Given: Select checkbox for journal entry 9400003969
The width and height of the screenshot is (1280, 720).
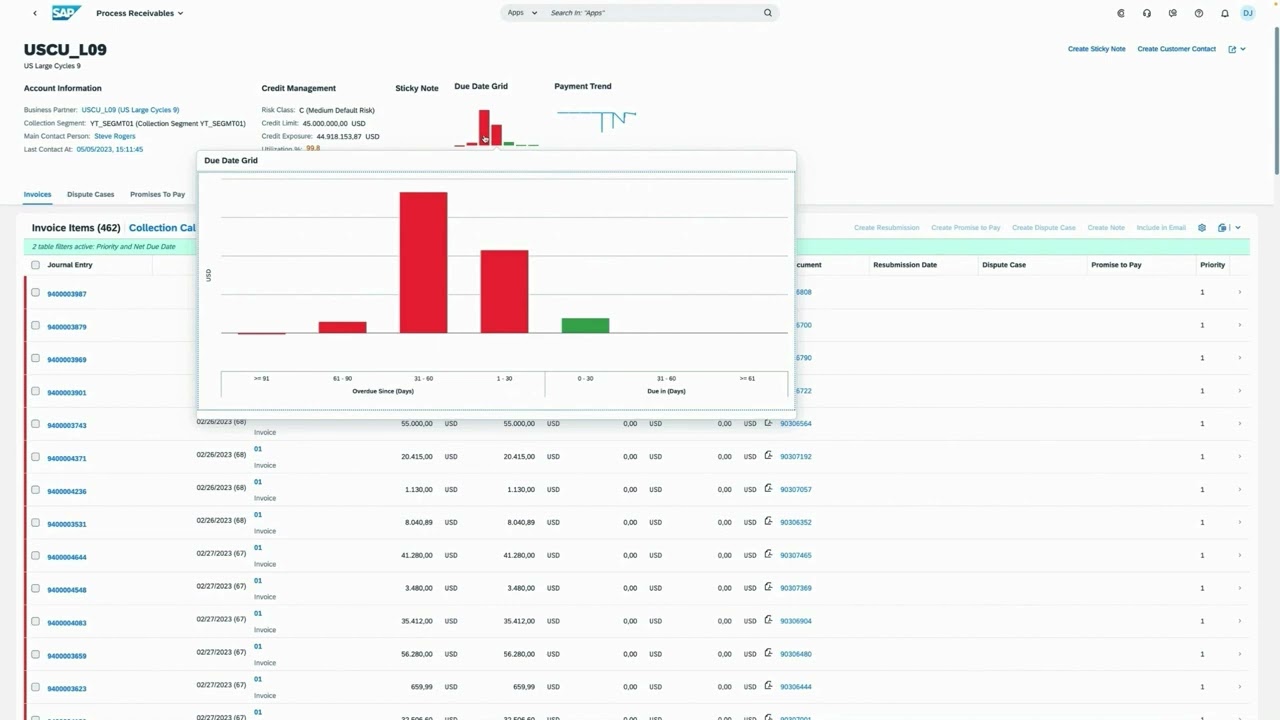Looking at the screenshot, I should point(35,358).
